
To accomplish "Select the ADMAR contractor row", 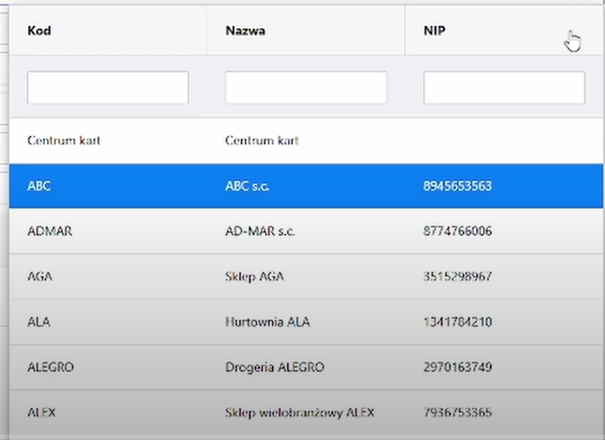I will point(306,231).
